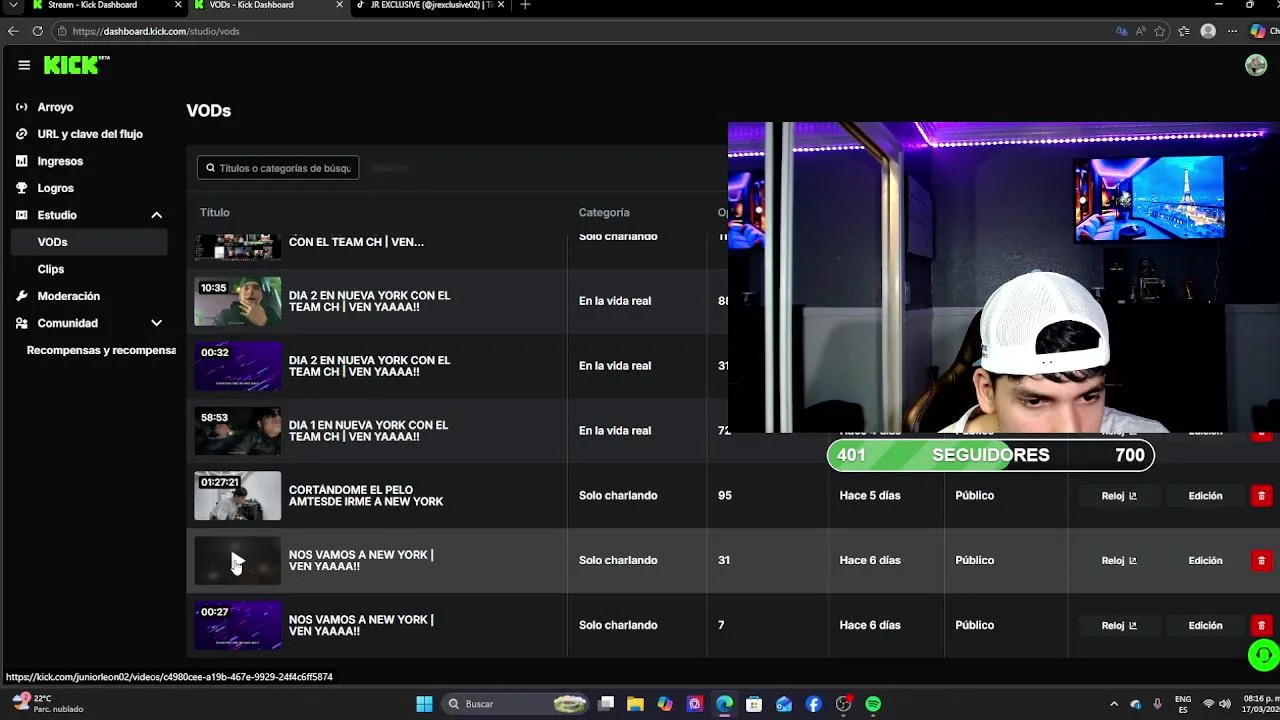Open the 10:35 DIA 2 EN NUEVA YORK thumbnail
This screenshot has width=1280, height=720.
tap(238, 301)
